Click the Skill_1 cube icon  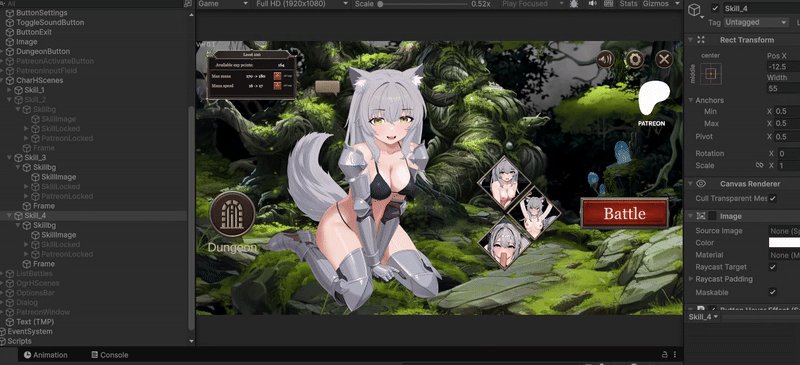click(18, 90)
